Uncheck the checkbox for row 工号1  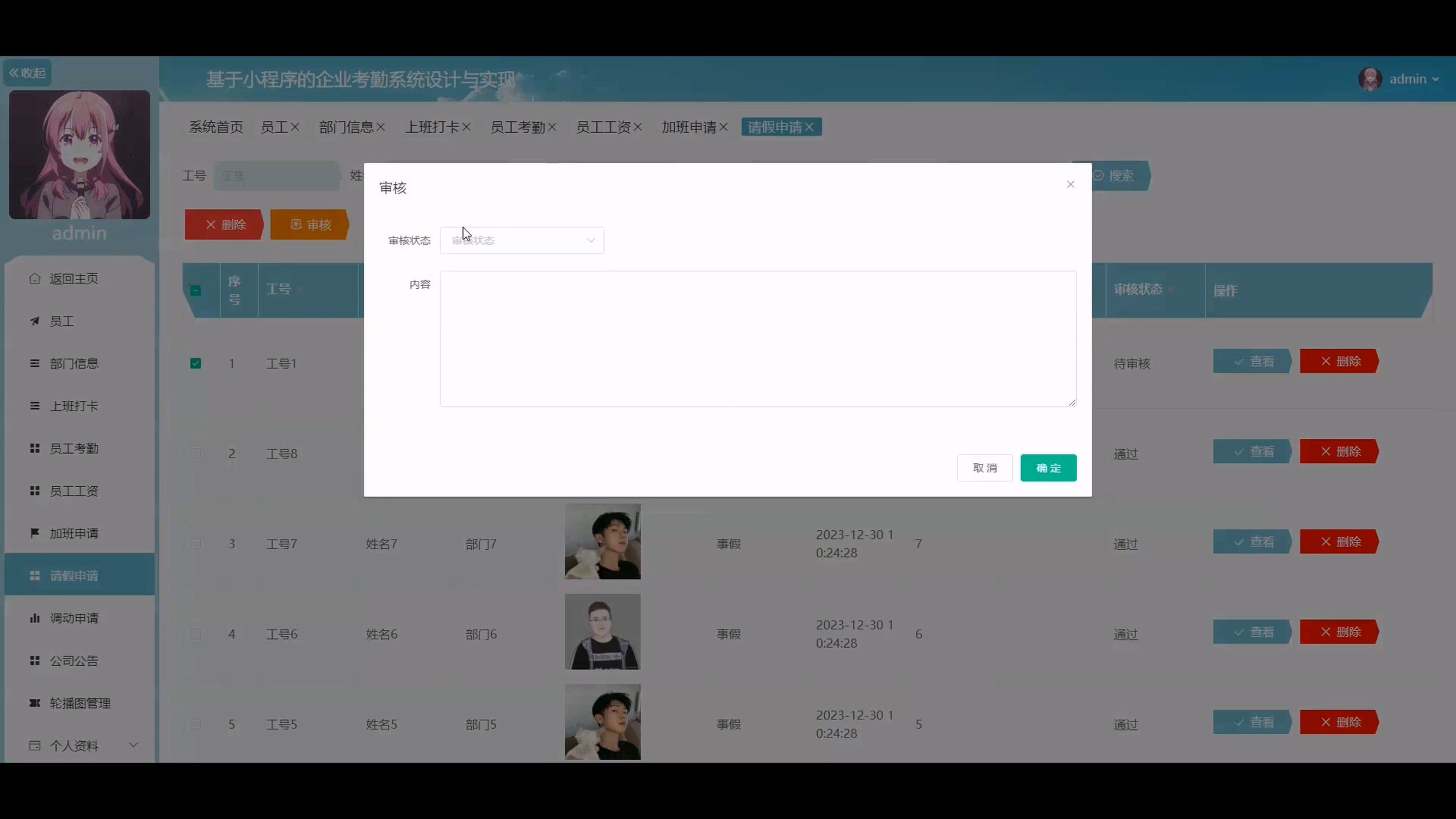tap(195, 363)
